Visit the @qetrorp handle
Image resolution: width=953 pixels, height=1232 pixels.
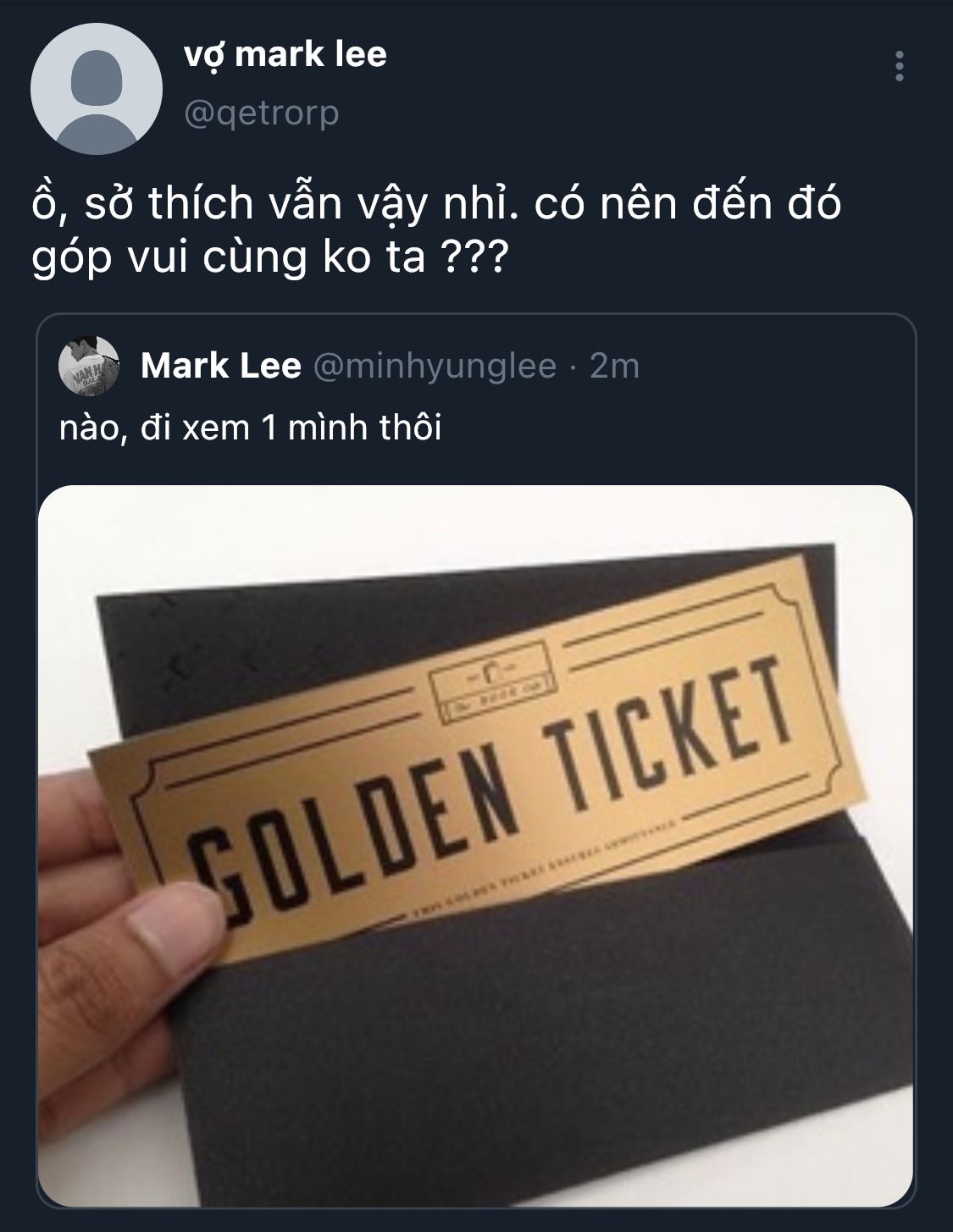tap(262, 112)
